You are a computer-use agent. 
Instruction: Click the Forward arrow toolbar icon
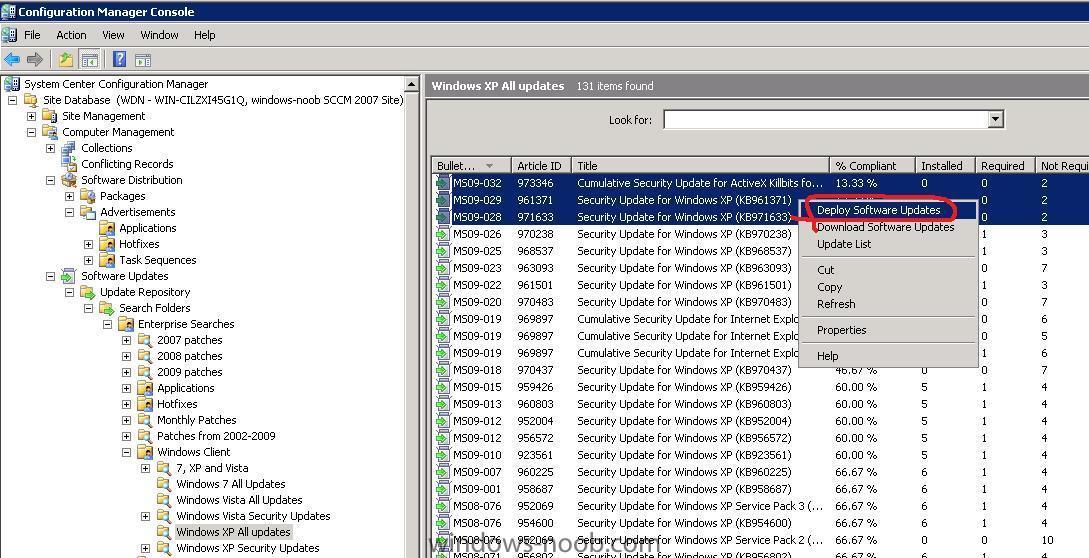click(x=35, y=60)
